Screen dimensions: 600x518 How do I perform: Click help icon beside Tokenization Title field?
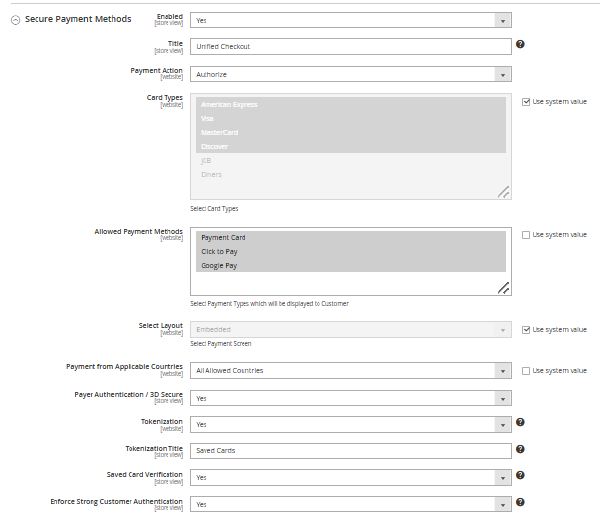(520, 450)
